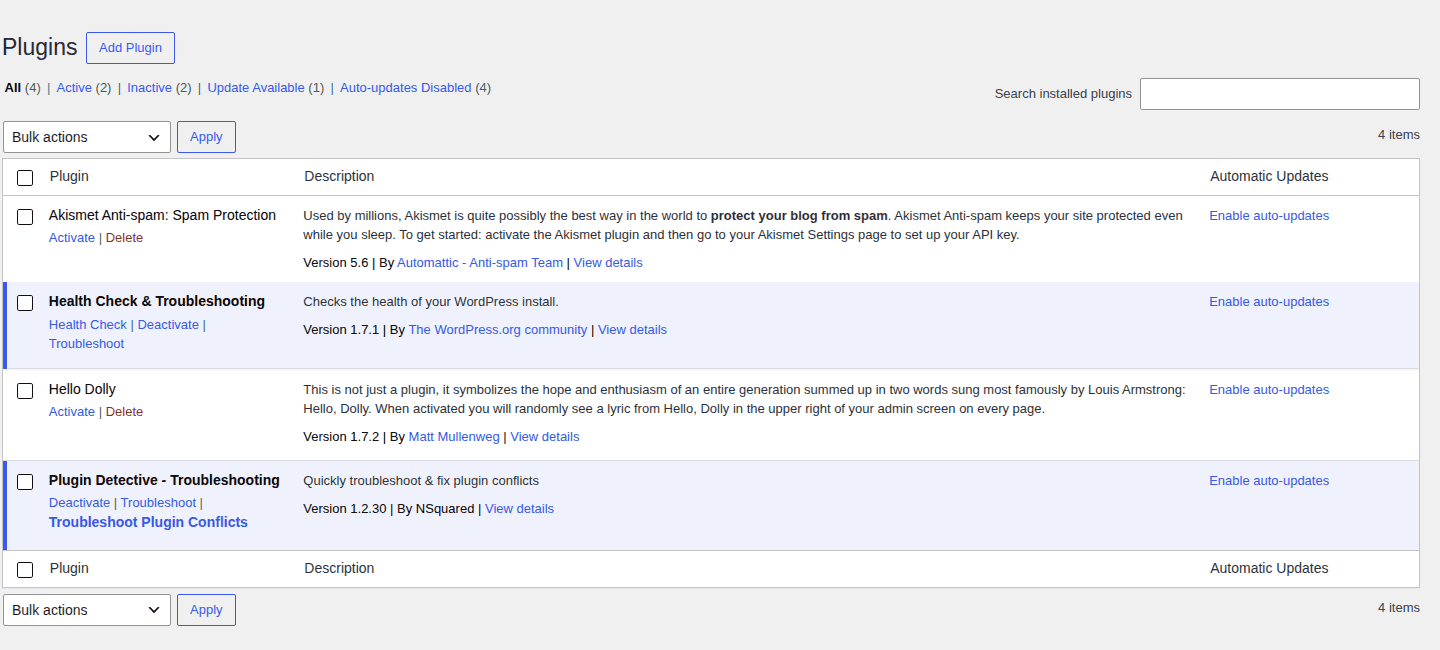Activate the Hello Dolly plugin
1440x650 pixels.
tap(72, 412)
